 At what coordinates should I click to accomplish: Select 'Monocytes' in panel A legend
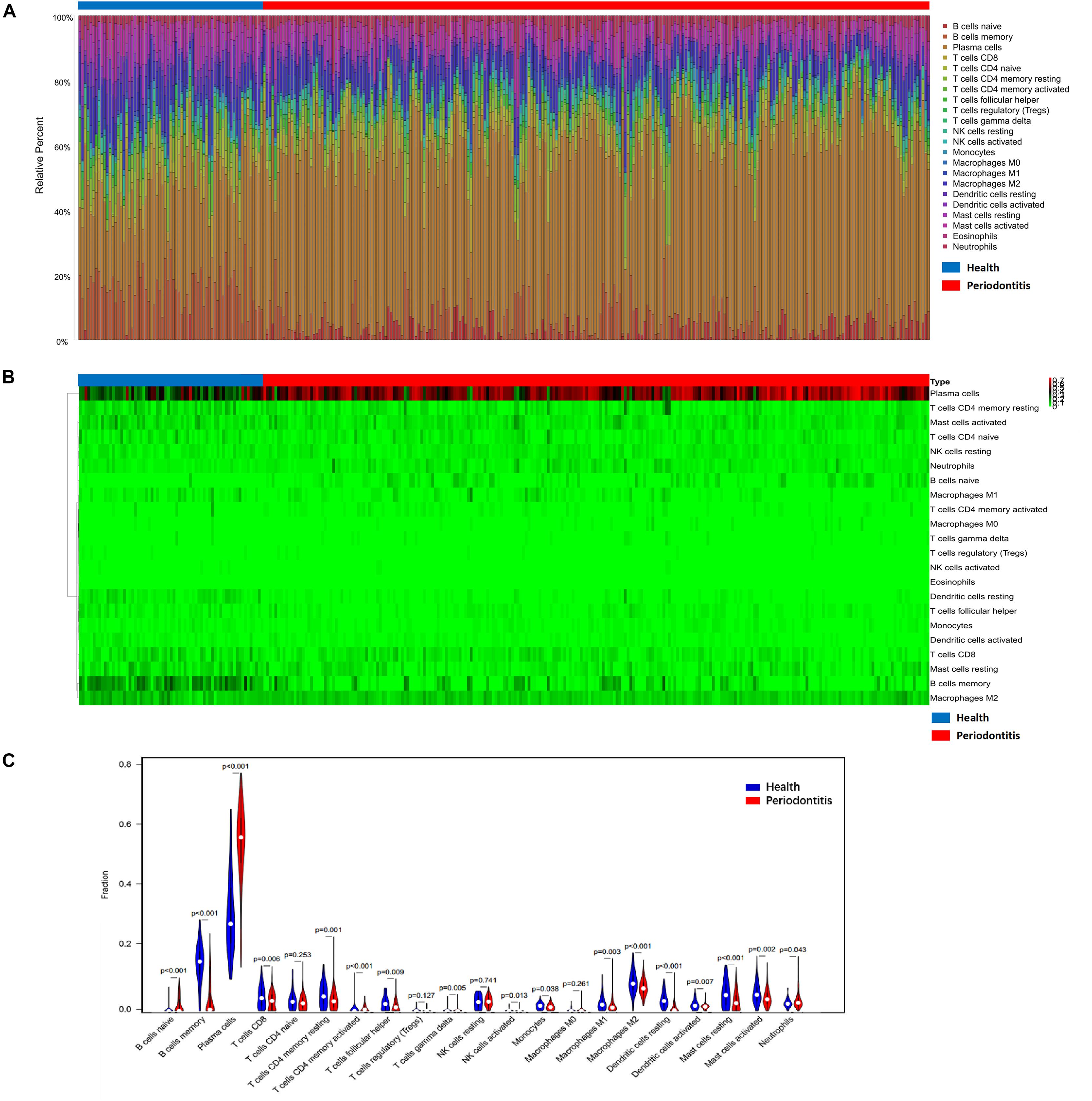point(973,152)
